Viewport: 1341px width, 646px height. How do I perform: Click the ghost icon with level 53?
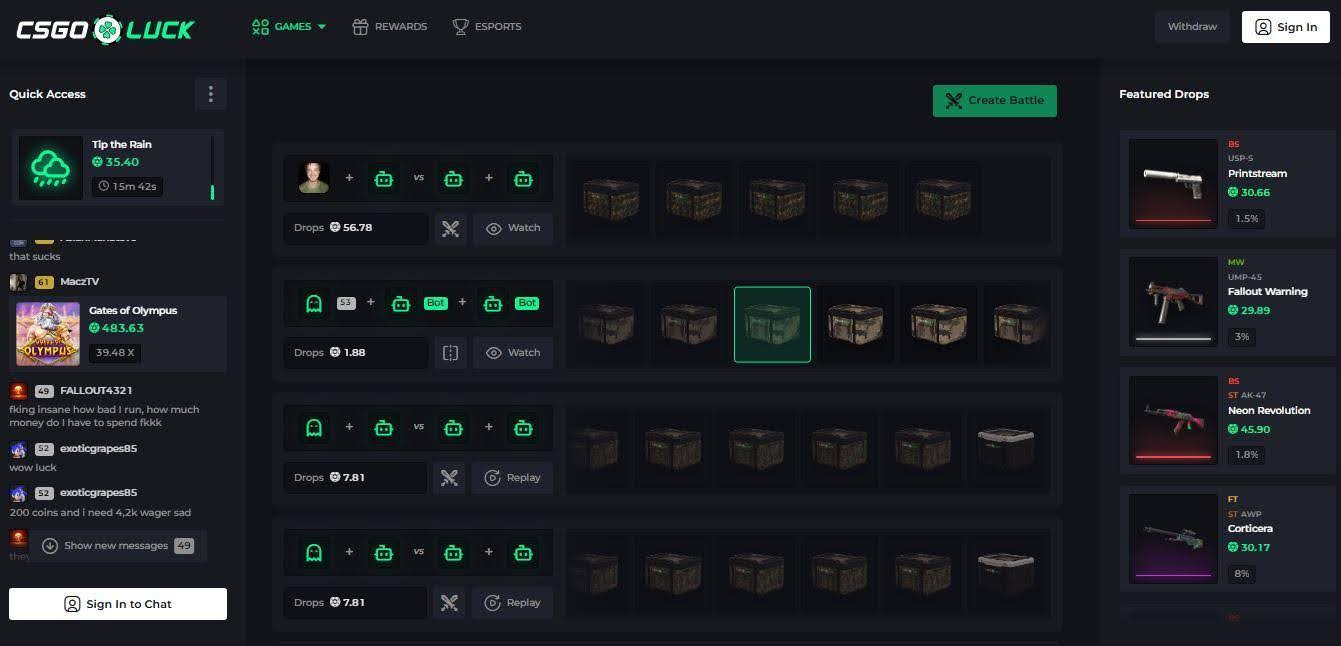(314, 303)
